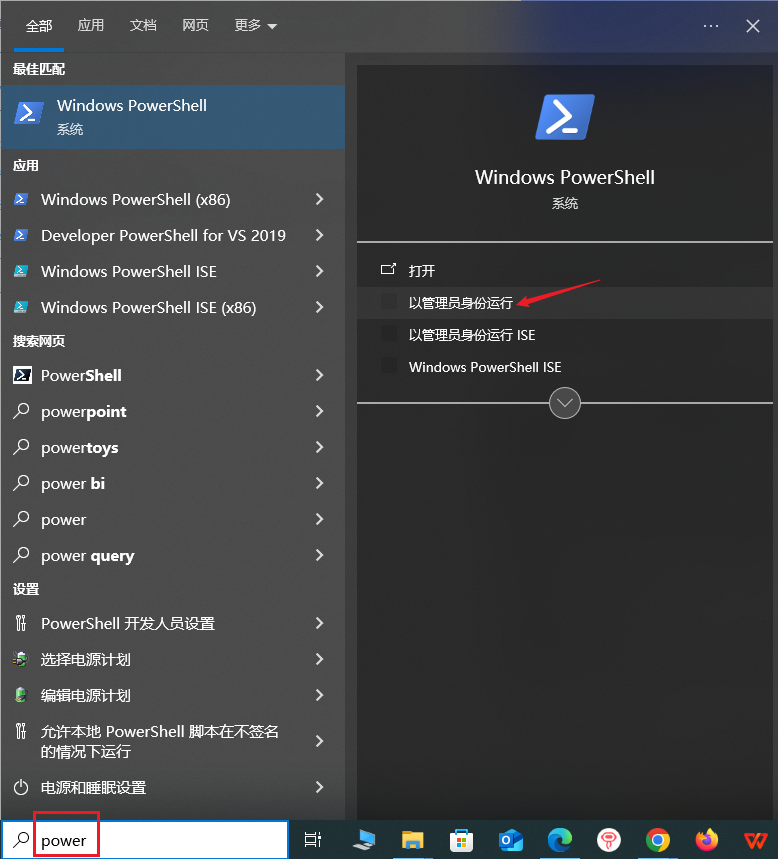This screenshot has width=778, height=859.
Task: Select the Windows PowerShell best match result
Action: [x=173, y=117]
